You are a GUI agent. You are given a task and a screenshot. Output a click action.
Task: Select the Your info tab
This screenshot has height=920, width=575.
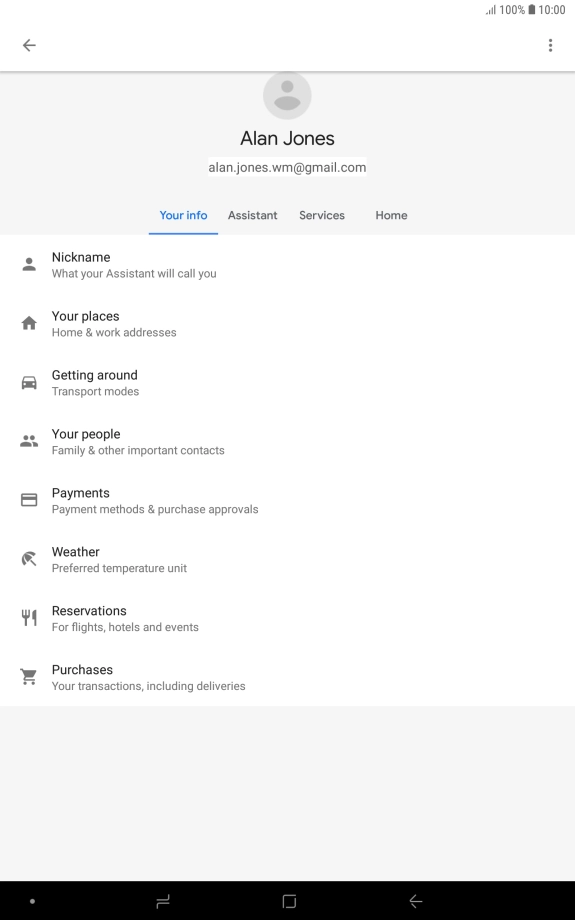point(183,215)
